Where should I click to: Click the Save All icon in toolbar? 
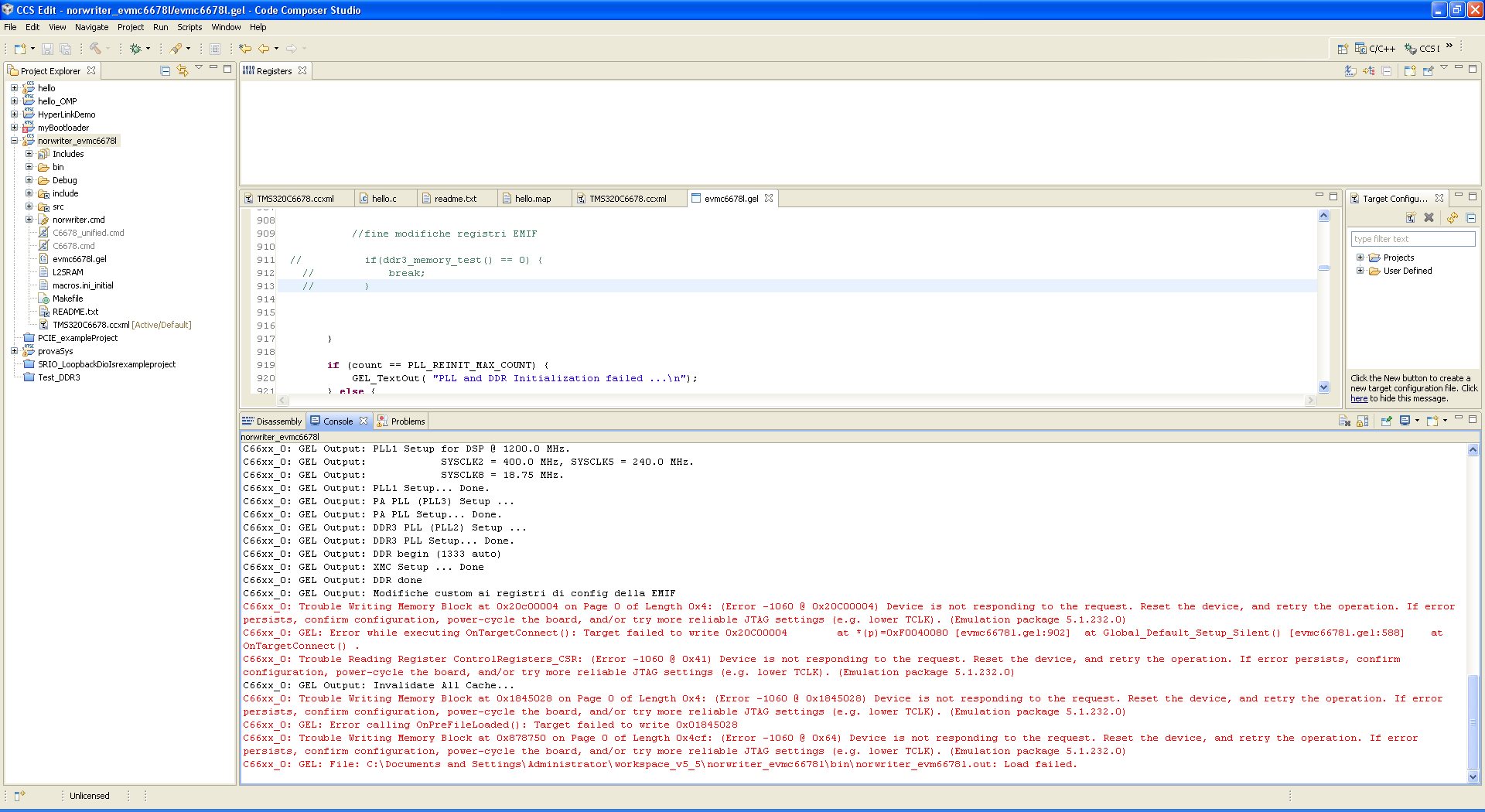point(65,49)
